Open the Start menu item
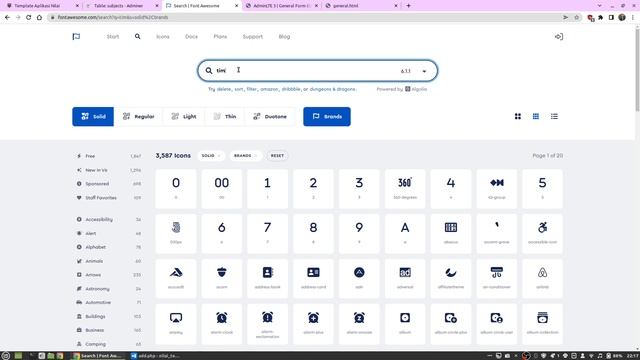640x360 pixels. [x=113, y=37]
